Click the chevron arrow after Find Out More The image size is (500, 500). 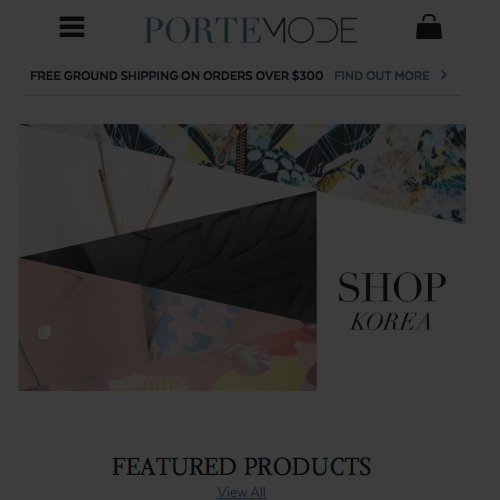pos(443,75)
